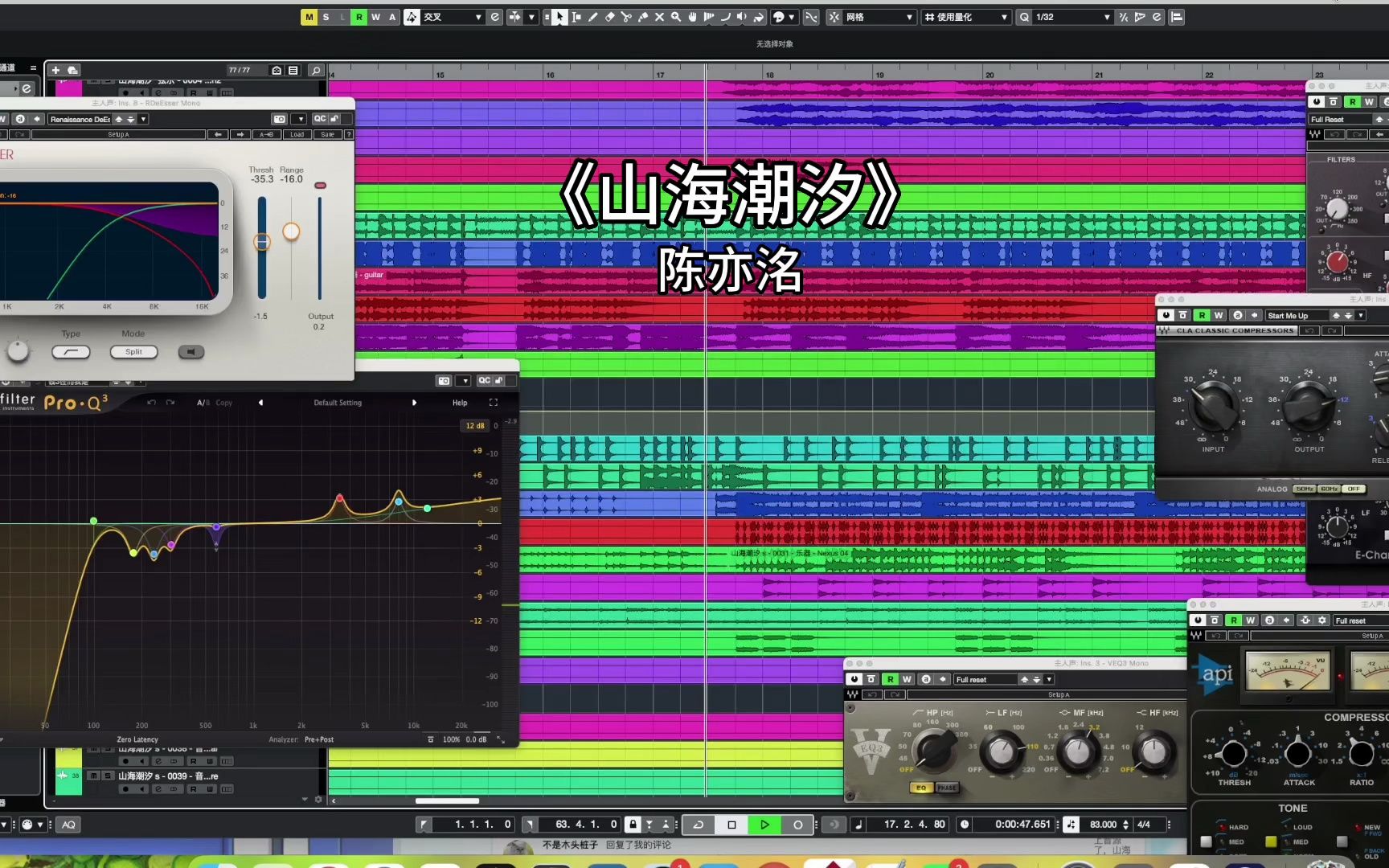Viewport: 1389px width, 868px height.
Task: Go to next Pro-Q 3 preset arrow
Action: (x=415, y=403)
